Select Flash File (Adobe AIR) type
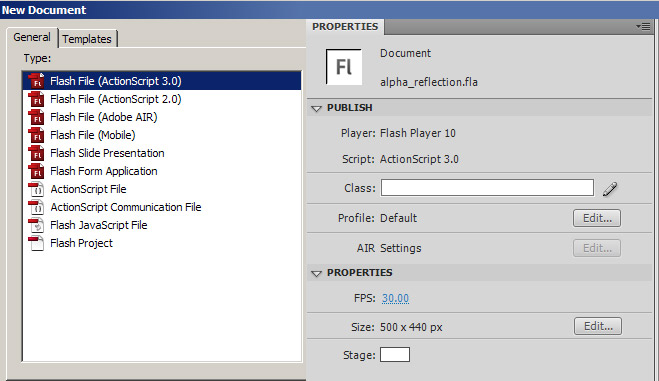The height and width of the screenshot is (381, 659). [162, 117]
